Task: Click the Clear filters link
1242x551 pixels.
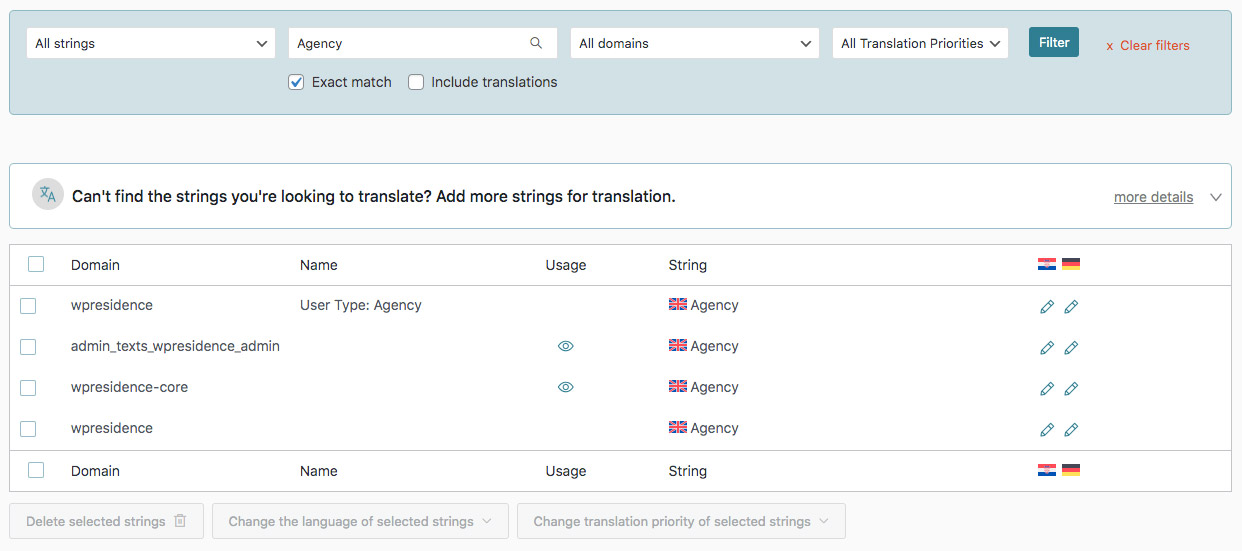Action: click(1148, 45)
